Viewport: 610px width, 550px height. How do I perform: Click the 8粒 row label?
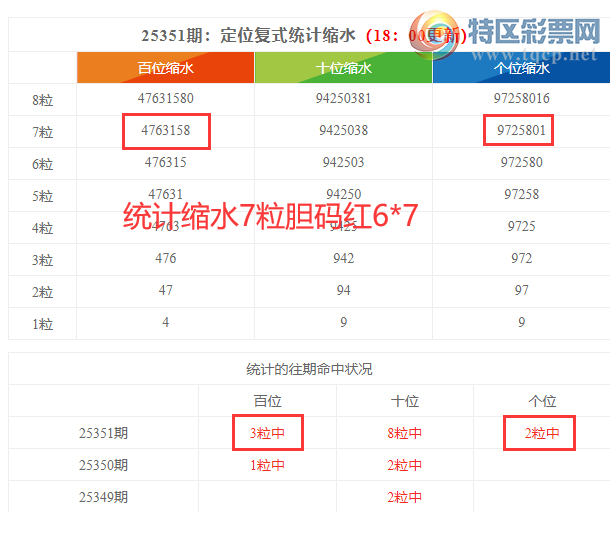click(x=42, y=100)
